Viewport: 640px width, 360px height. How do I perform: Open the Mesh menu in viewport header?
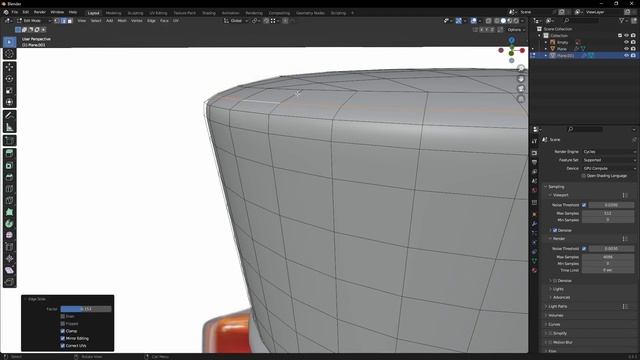point(122,20)
